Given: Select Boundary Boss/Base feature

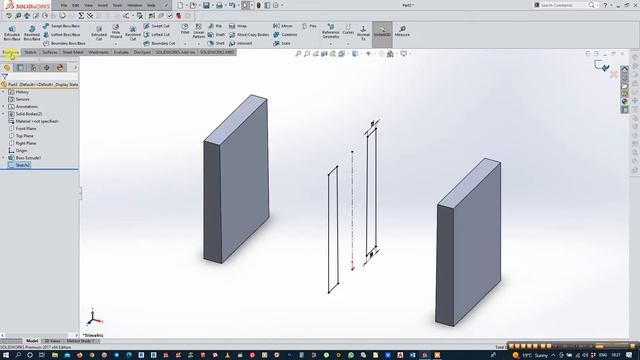Looking at the screenshot, I should click(x=64, y=43).
